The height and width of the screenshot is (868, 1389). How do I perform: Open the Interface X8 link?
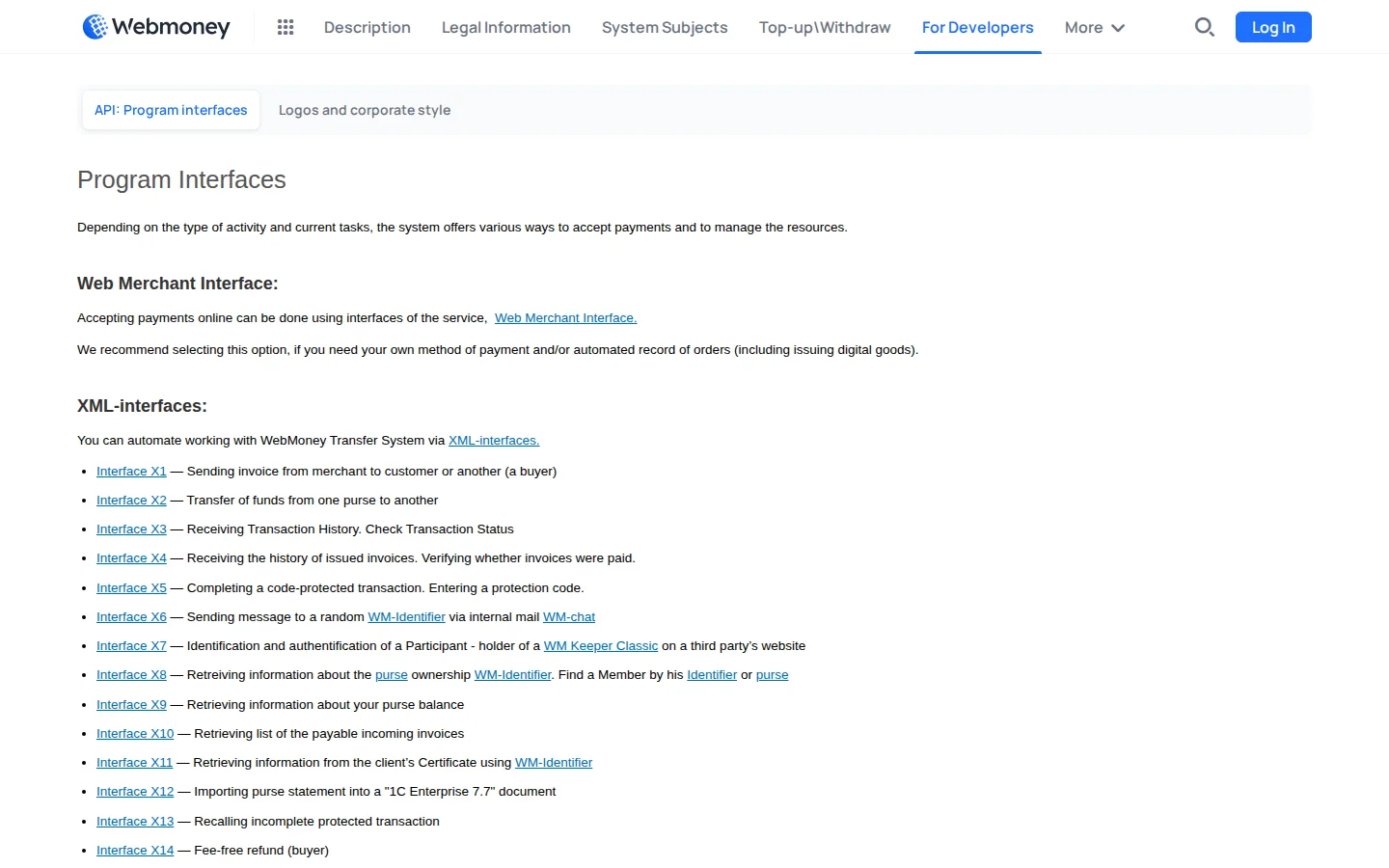[131, 675]
